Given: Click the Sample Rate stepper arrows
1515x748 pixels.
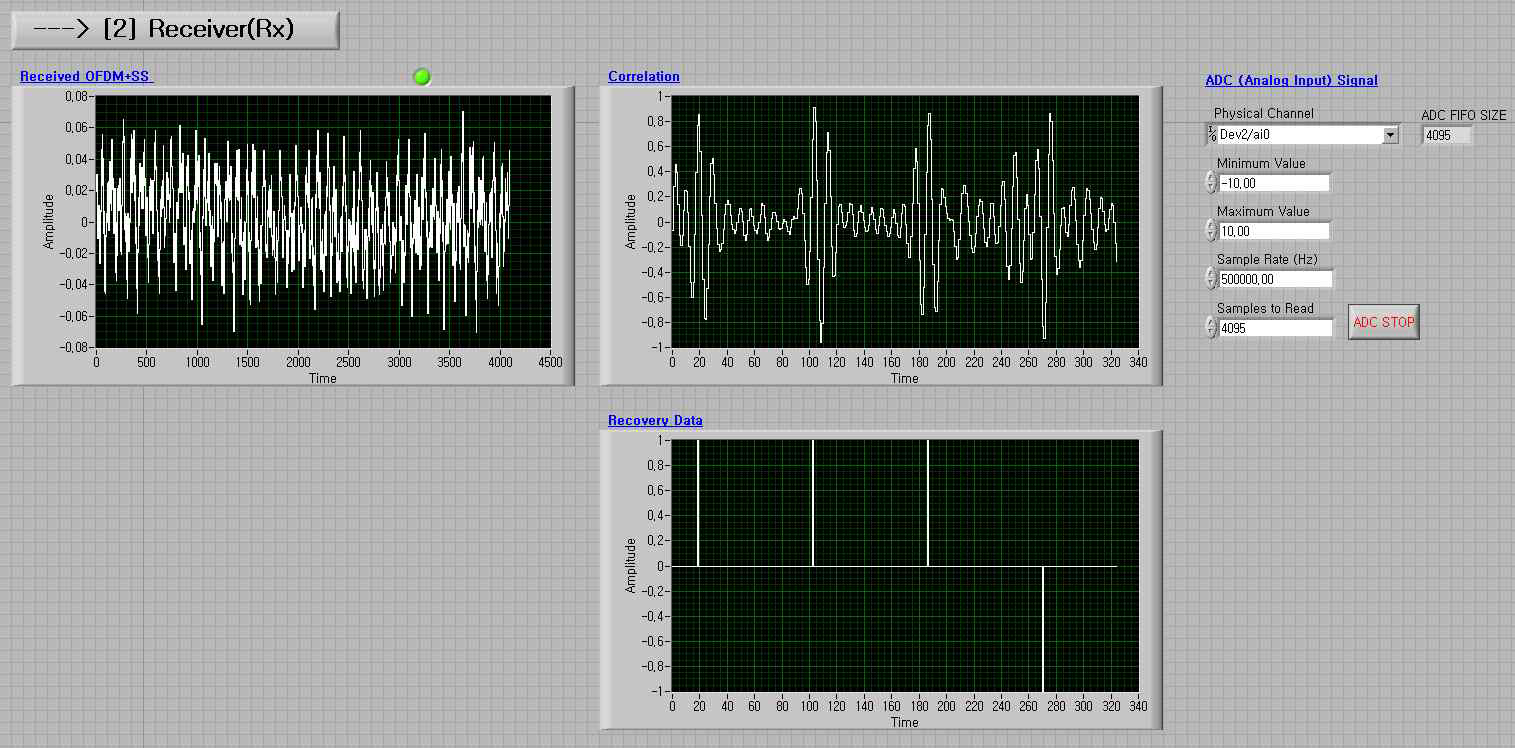Looking at the screenshot, I should [1211, 279].
